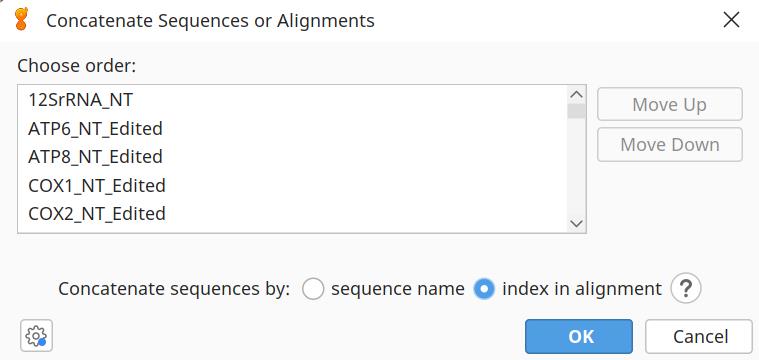Image resolution: width=759 pixels, height=360 pixels.
Task: Click the Geneious app icon in title bar
Action: pos(22,19)
